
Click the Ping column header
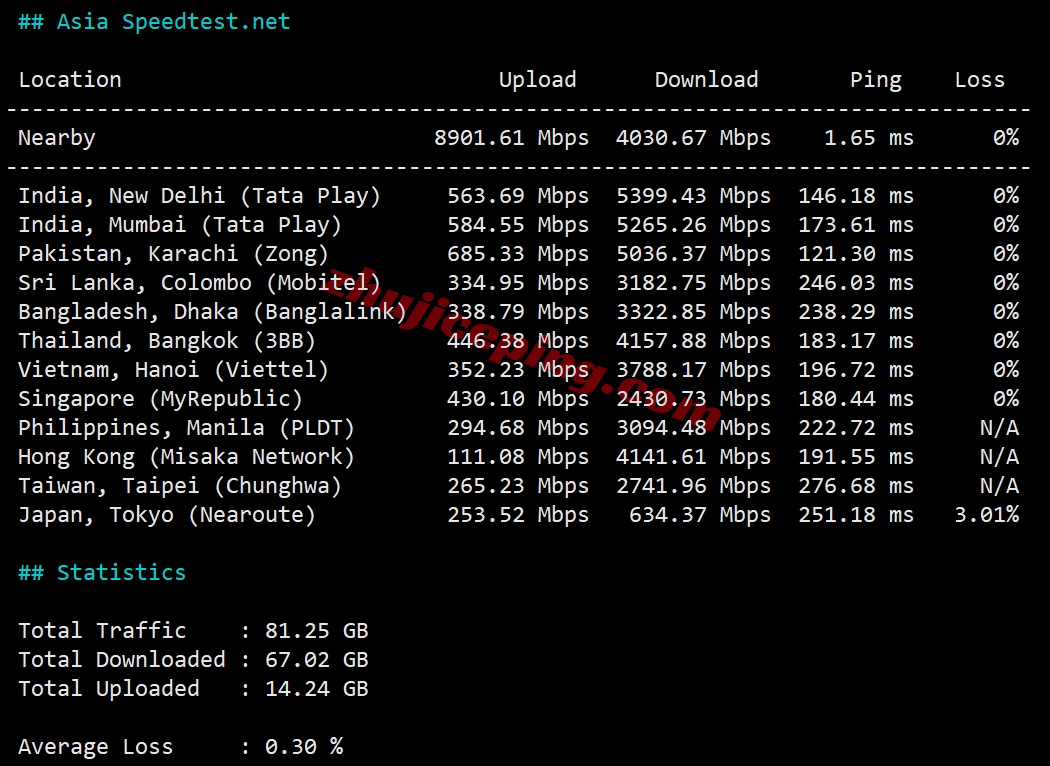(x=875, y=80)
